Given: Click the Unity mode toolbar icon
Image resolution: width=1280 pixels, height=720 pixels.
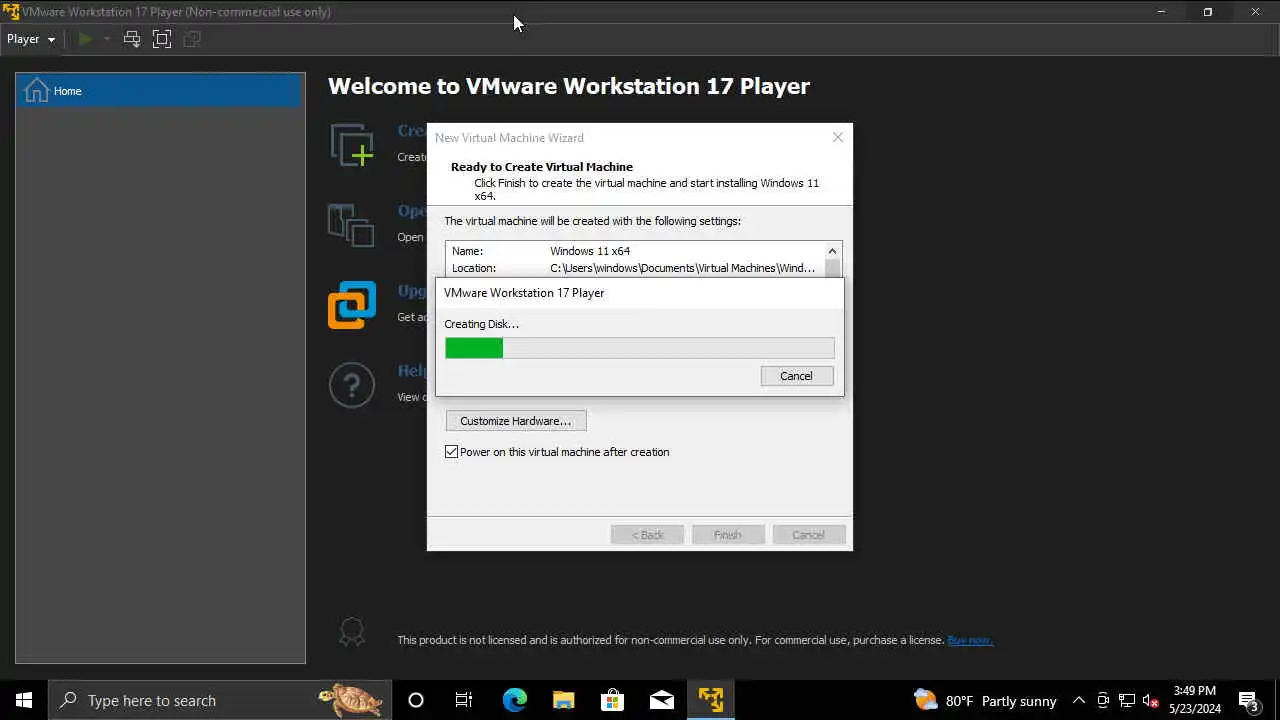Looking at the screenshot, I should (x=192, y=39).
